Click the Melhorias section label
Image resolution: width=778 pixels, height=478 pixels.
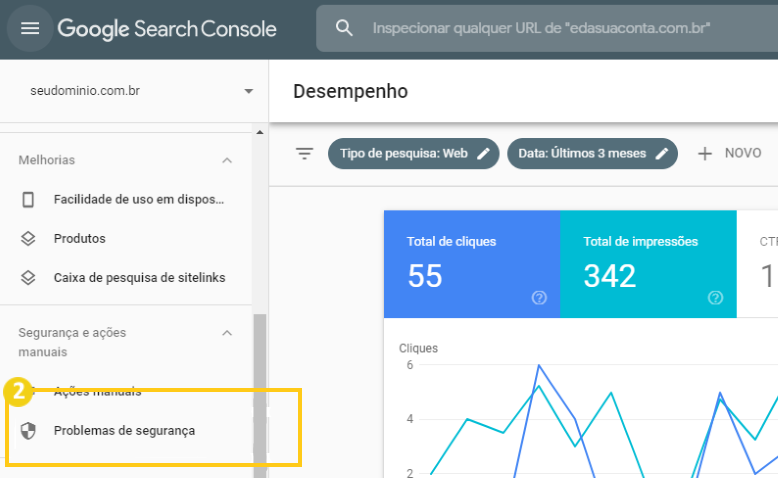click(x=47, y=160)
